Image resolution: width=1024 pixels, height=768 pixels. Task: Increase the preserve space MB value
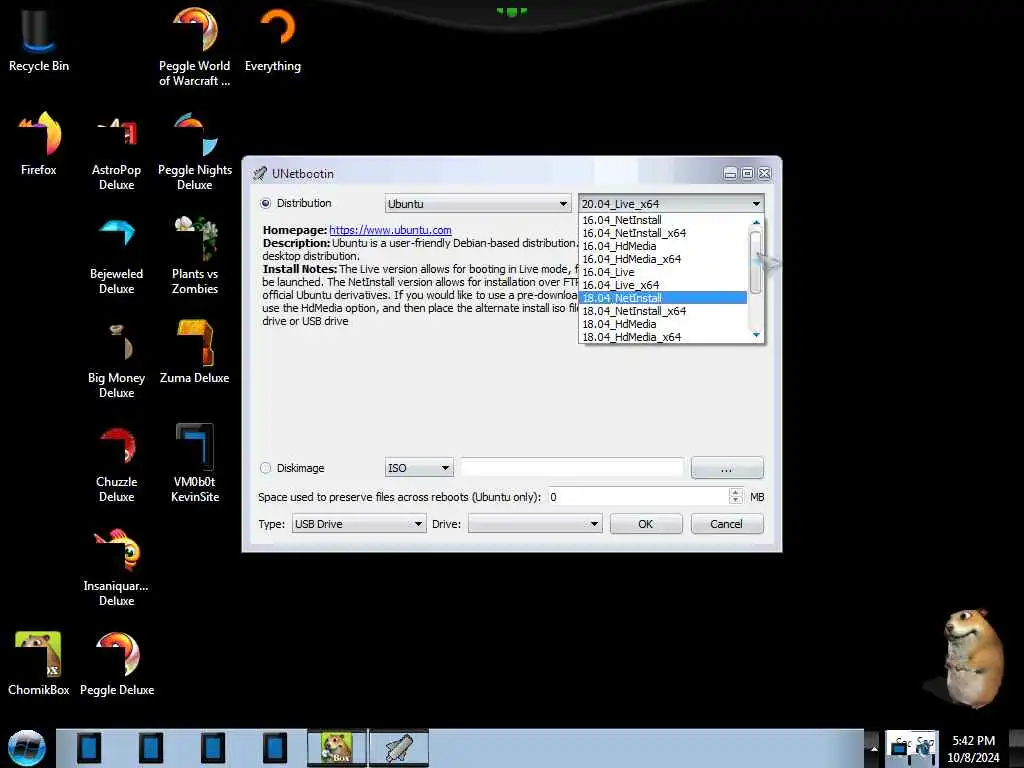735,492
